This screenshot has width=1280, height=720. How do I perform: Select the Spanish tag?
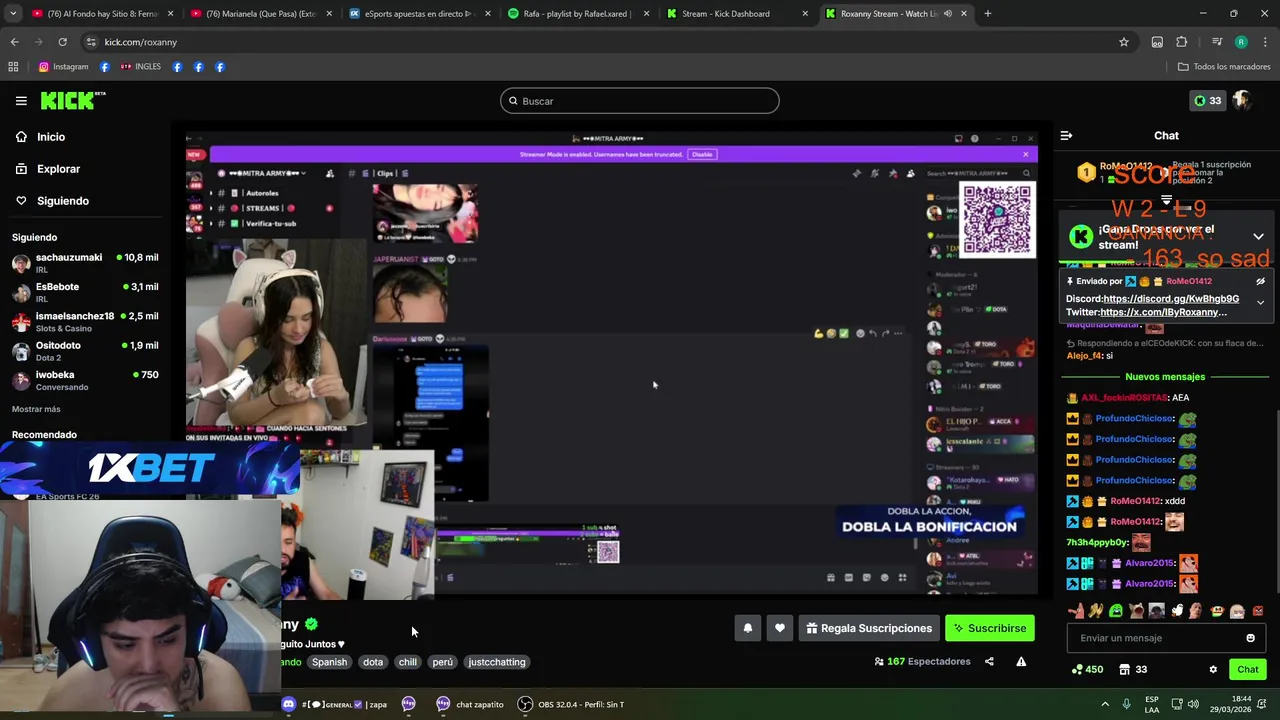point(329,662)
